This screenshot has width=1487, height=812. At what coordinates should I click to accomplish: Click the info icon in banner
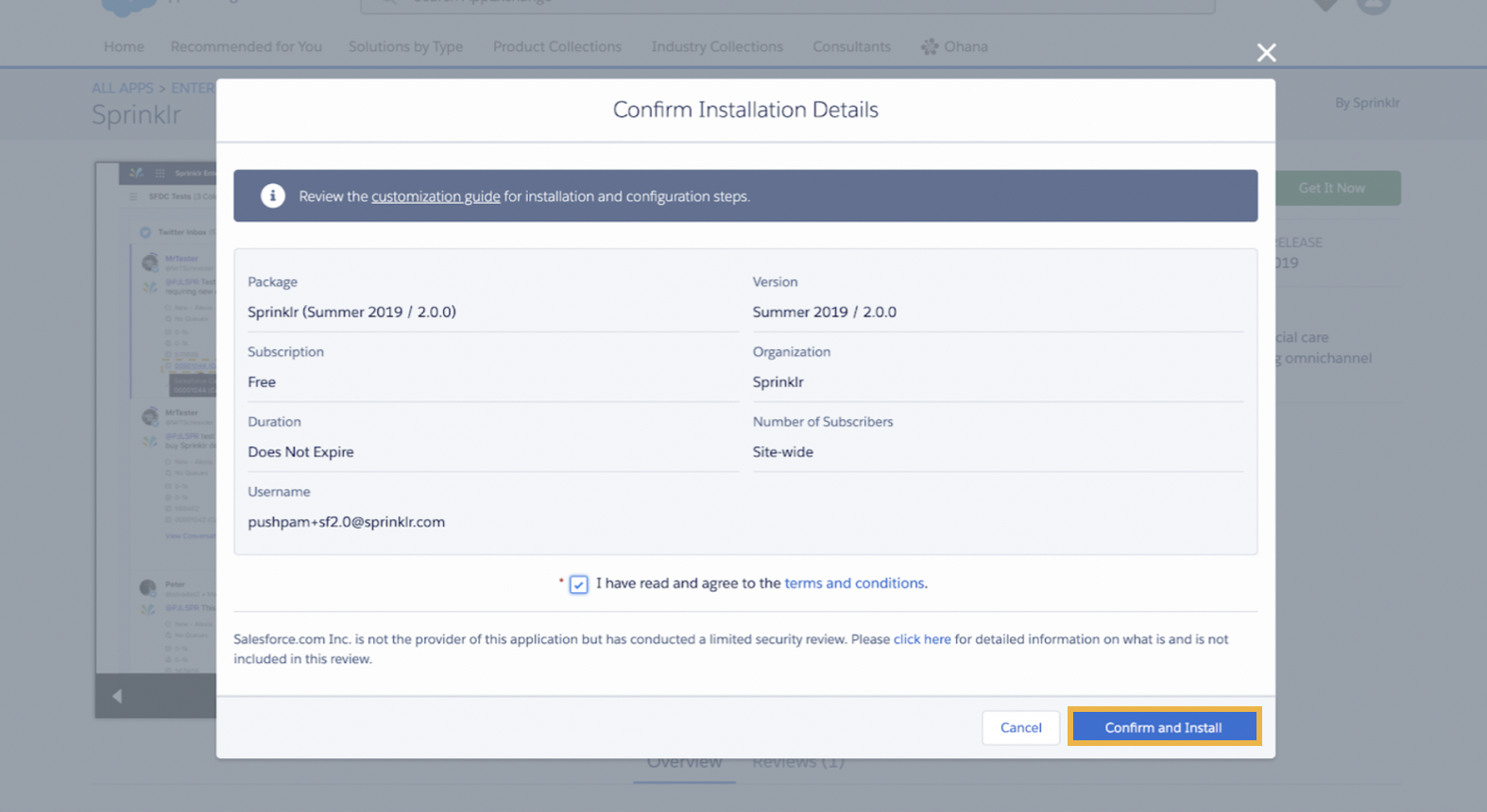click(272, 195)
